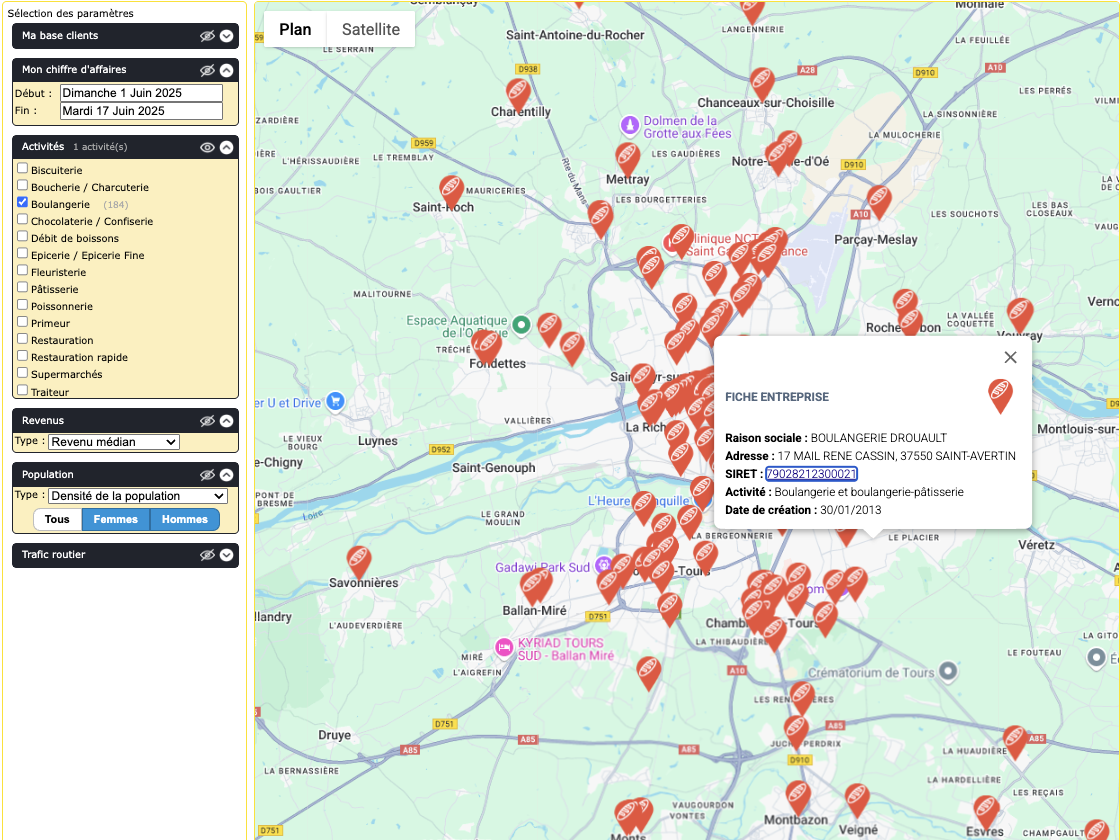
Task: Check the Débit de boissons checkbox
Action: [x=23, y=237]
